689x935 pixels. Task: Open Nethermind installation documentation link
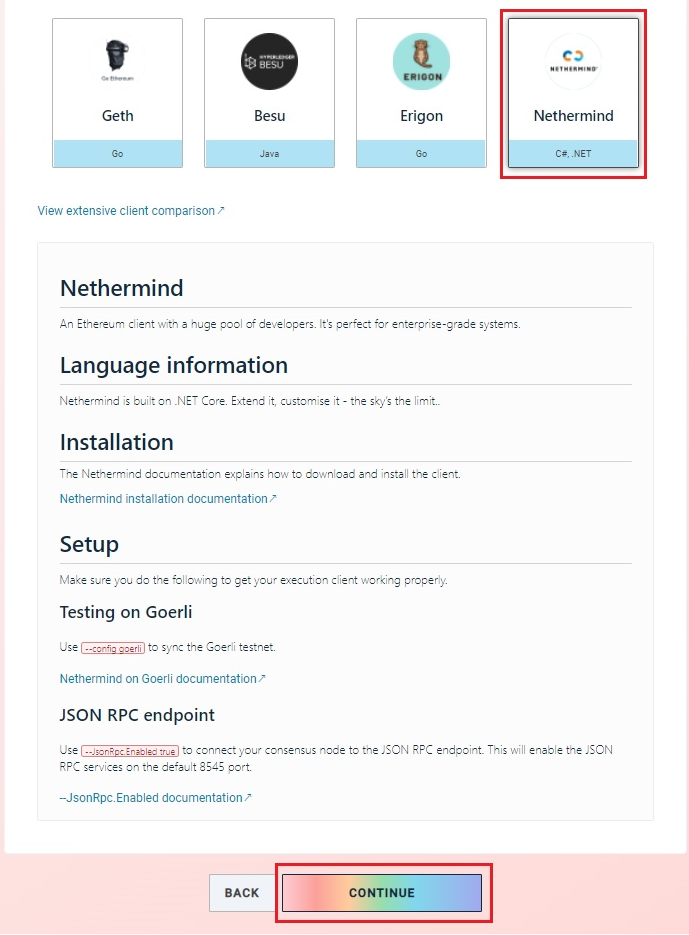[168, 499]
